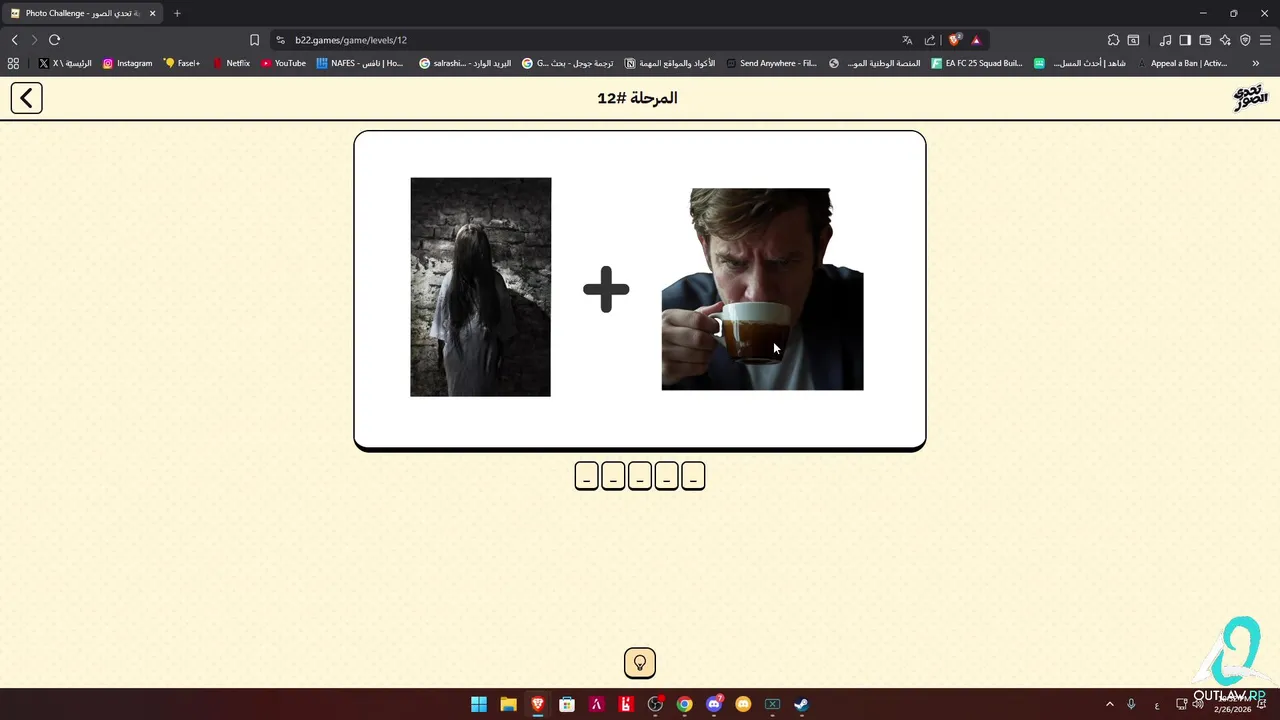Open Steam from the taskbar
1280x720 pixels.
(x=801, y=704)
